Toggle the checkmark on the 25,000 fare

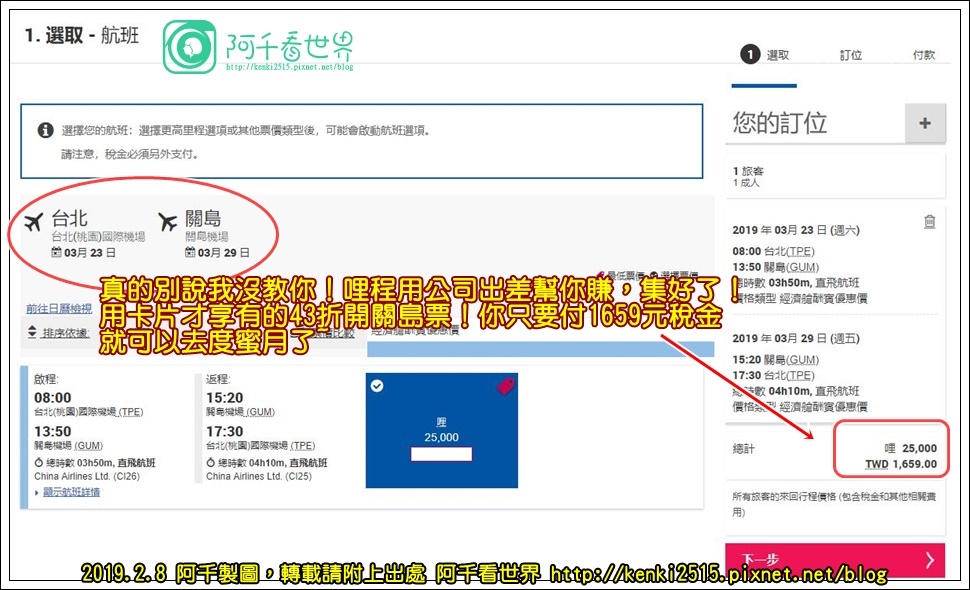pyautogui.click(x=377, y=386)
